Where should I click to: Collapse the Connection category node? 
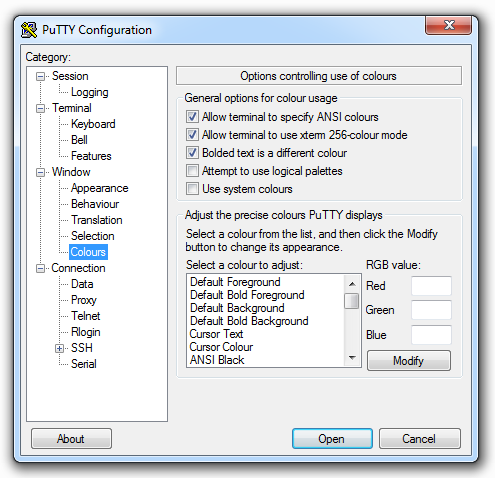coord(40,268)
